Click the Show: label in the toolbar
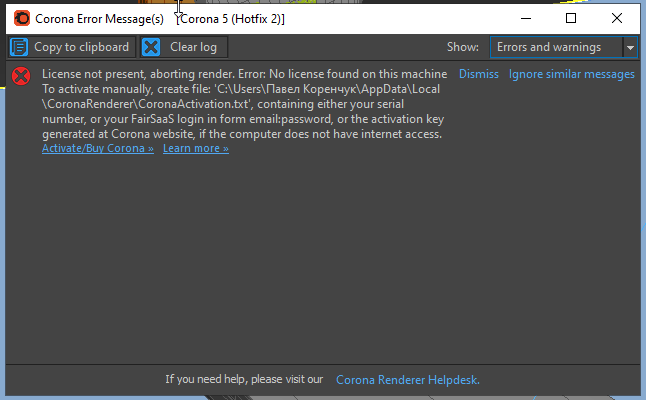646x400 pixels. [x=463, y=47]
